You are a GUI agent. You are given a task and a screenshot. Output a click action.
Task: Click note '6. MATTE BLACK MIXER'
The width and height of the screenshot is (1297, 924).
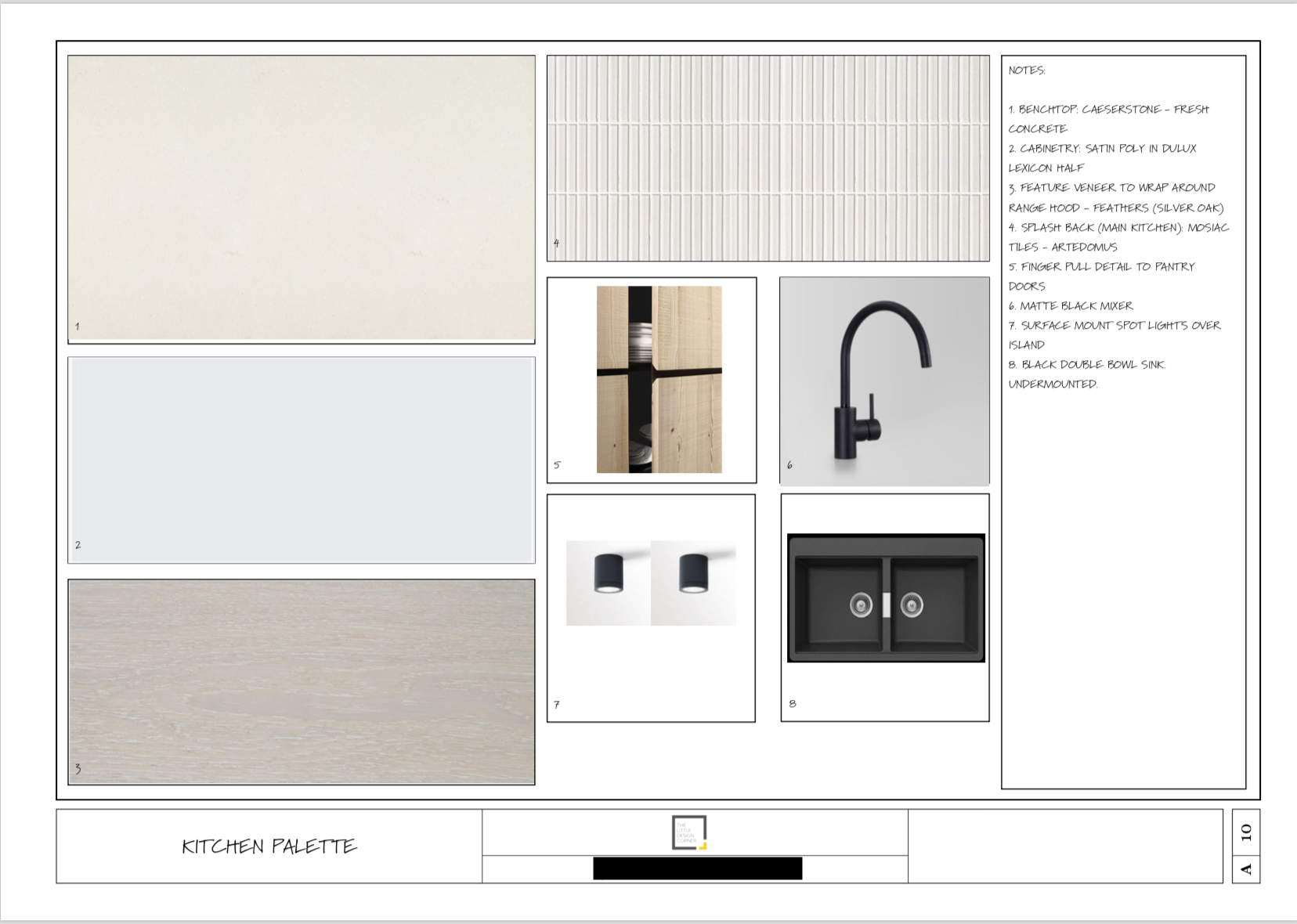(1071, 306)
